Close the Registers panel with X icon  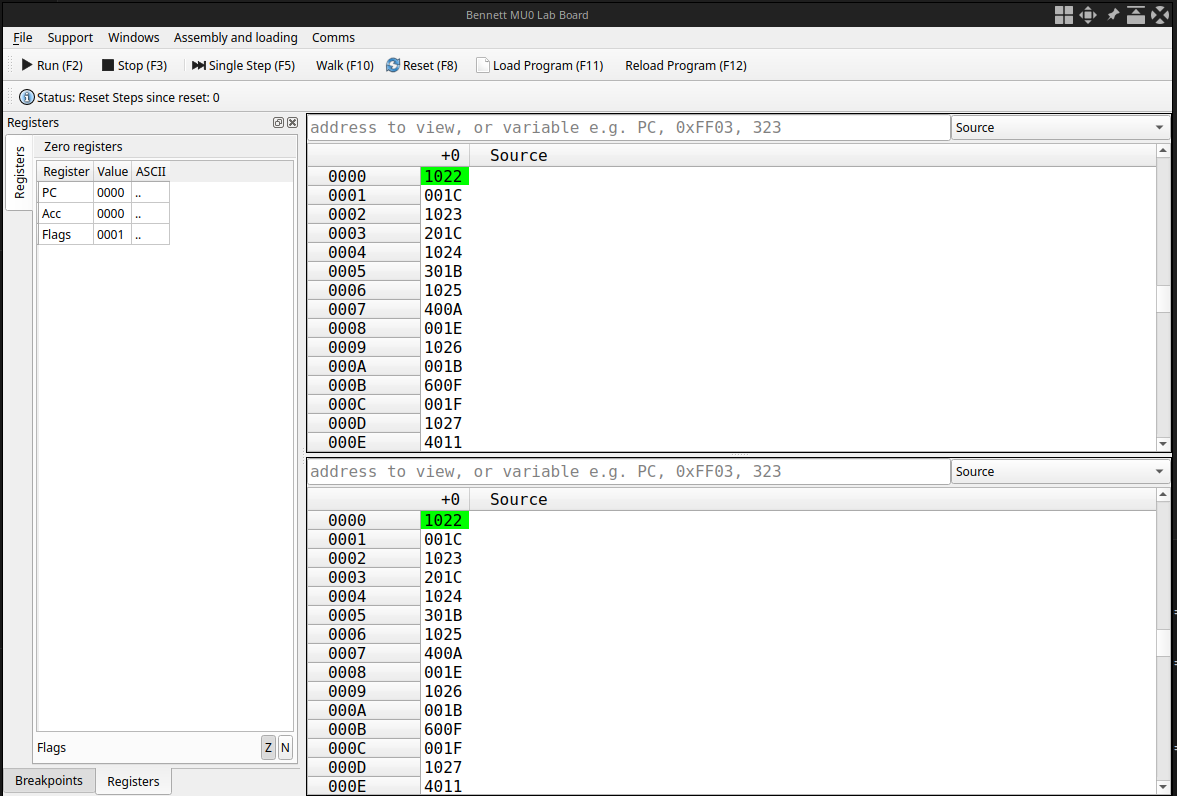[x=292, y=122]
